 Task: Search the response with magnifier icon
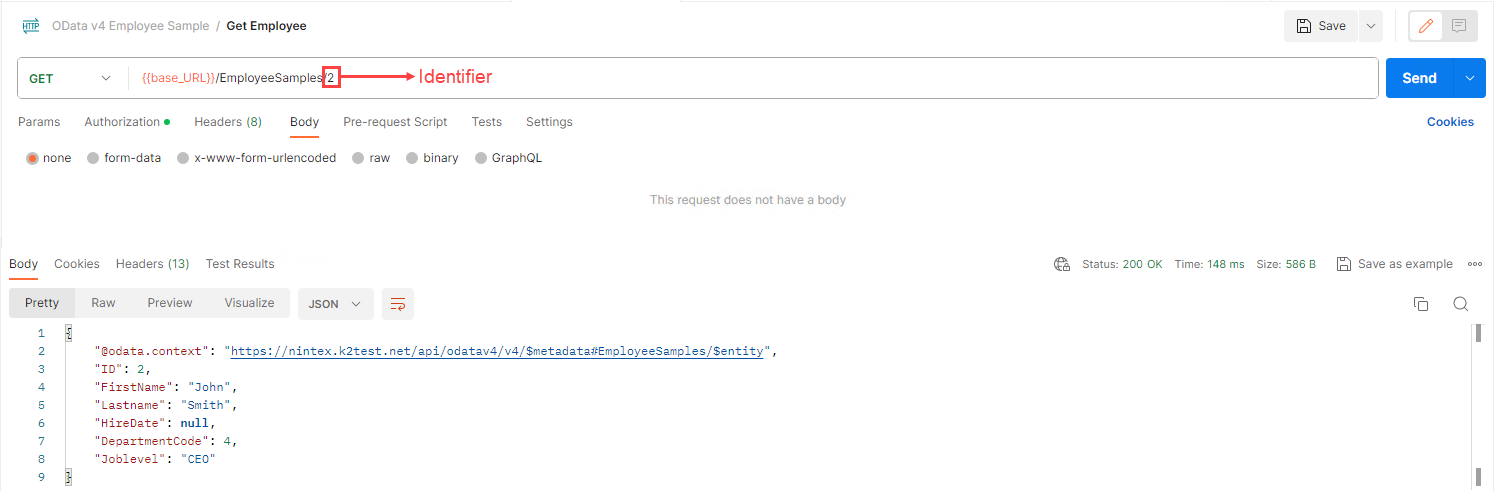point(1460,304)
